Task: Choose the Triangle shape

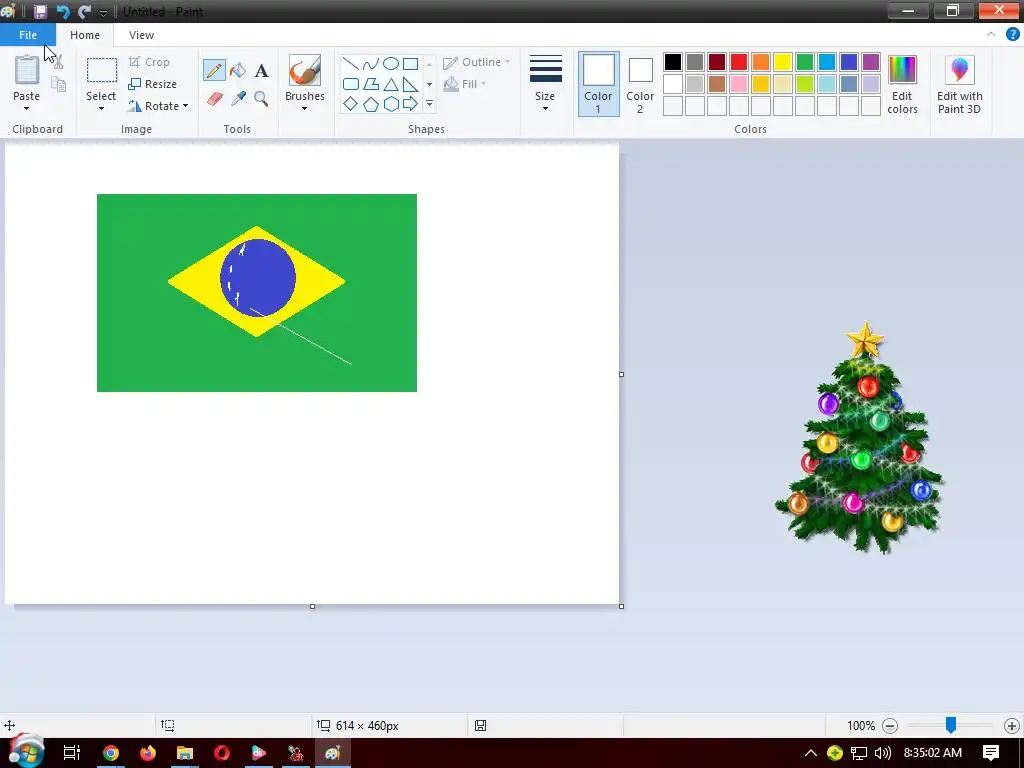Action: [x=391, y=84]
